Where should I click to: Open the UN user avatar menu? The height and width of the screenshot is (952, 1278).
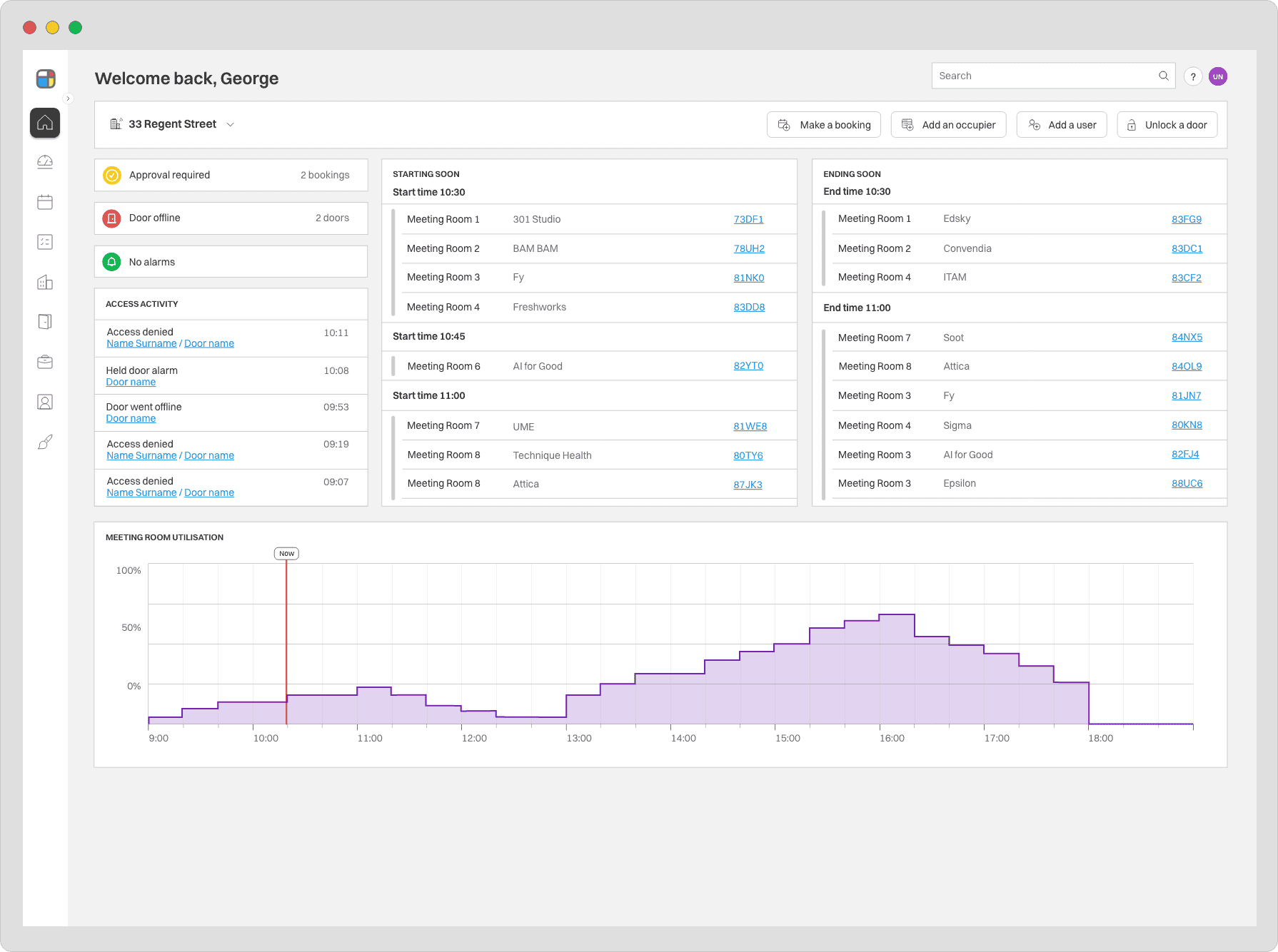coord(1218,76)
